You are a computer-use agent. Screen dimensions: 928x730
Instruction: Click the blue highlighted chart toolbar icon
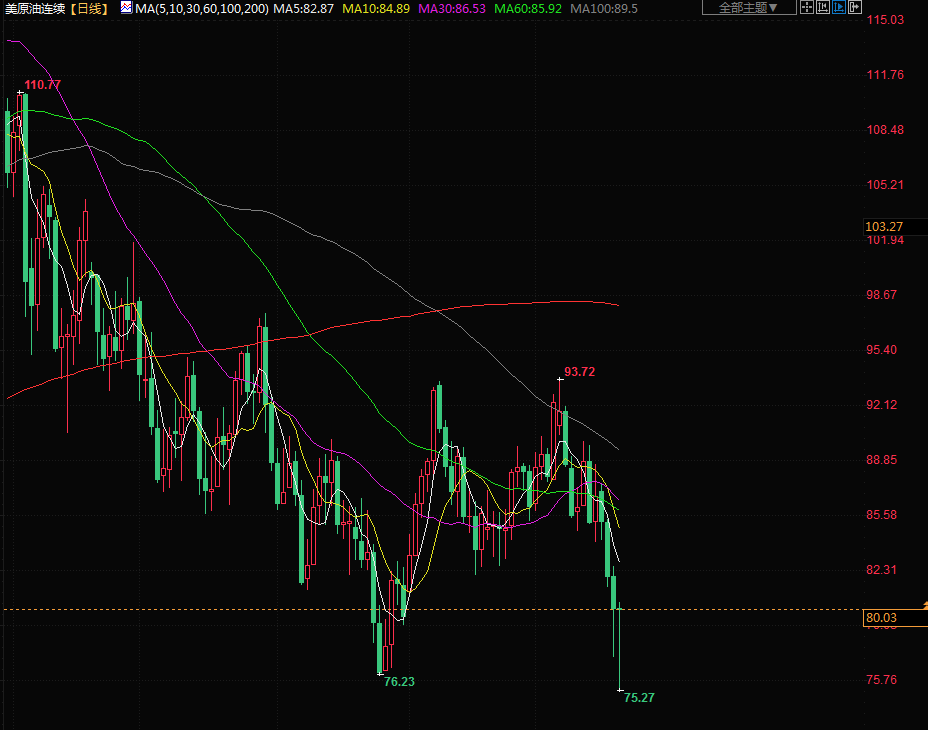(x=839, y=8)
